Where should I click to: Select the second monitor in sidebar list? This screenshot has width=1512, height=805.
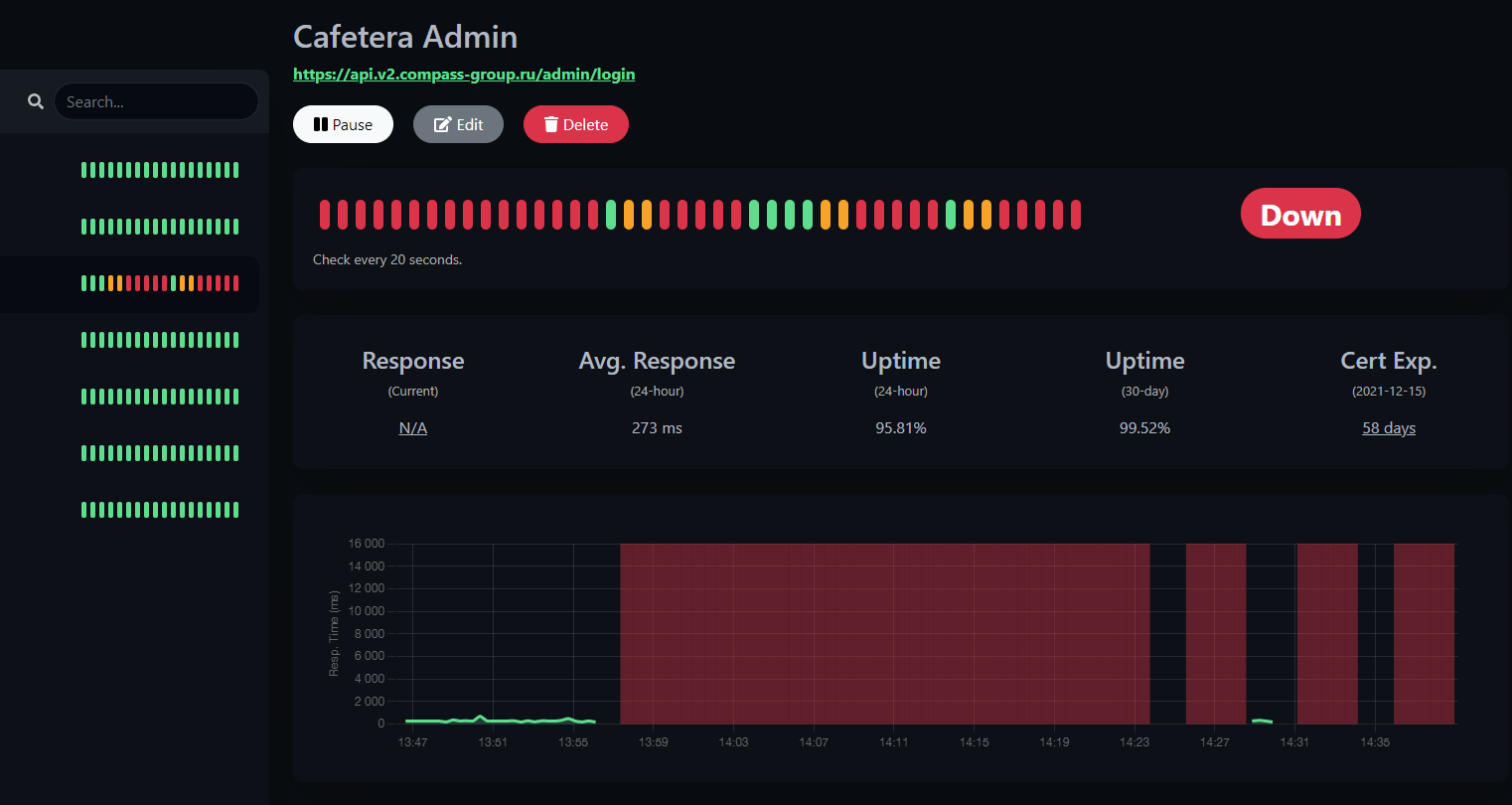pyautogui.click(x=159, y=227)
